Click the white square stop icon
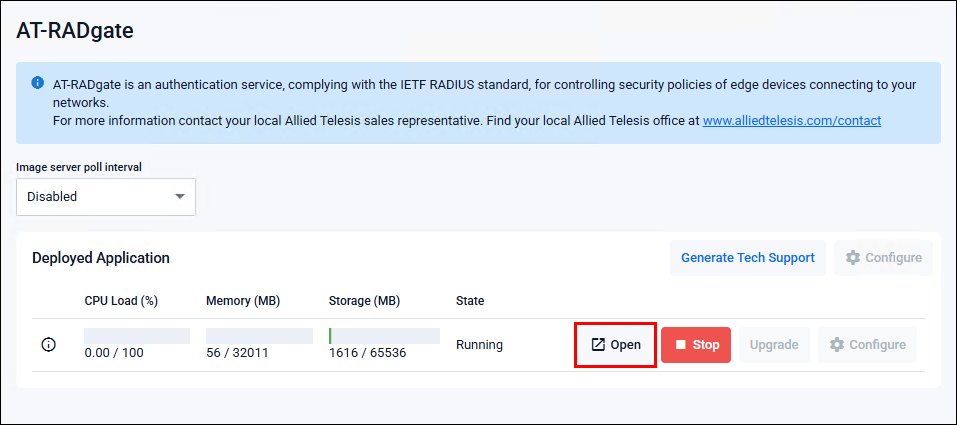 click(681, 345)
